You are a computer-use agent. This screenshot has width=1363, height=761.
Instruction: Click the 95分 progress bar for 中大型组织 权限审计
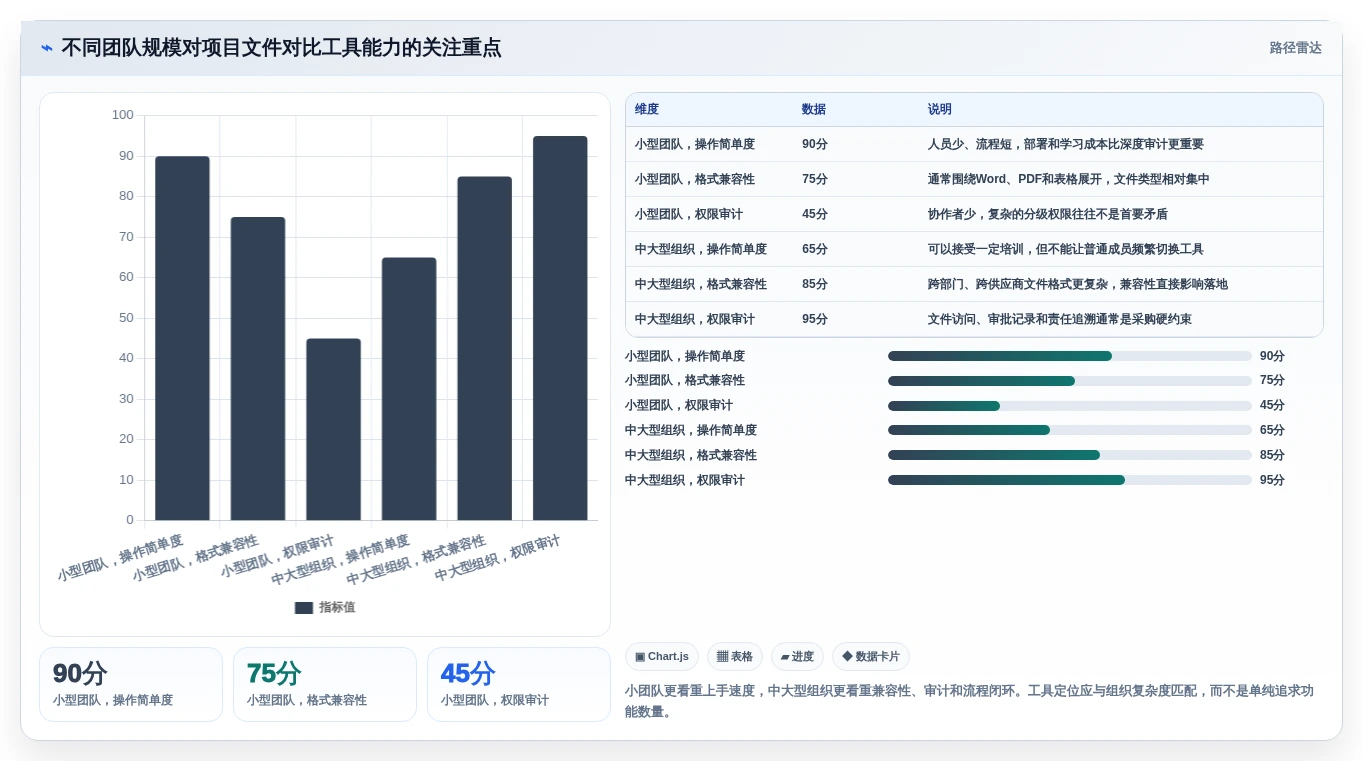tap(1070, 480)
